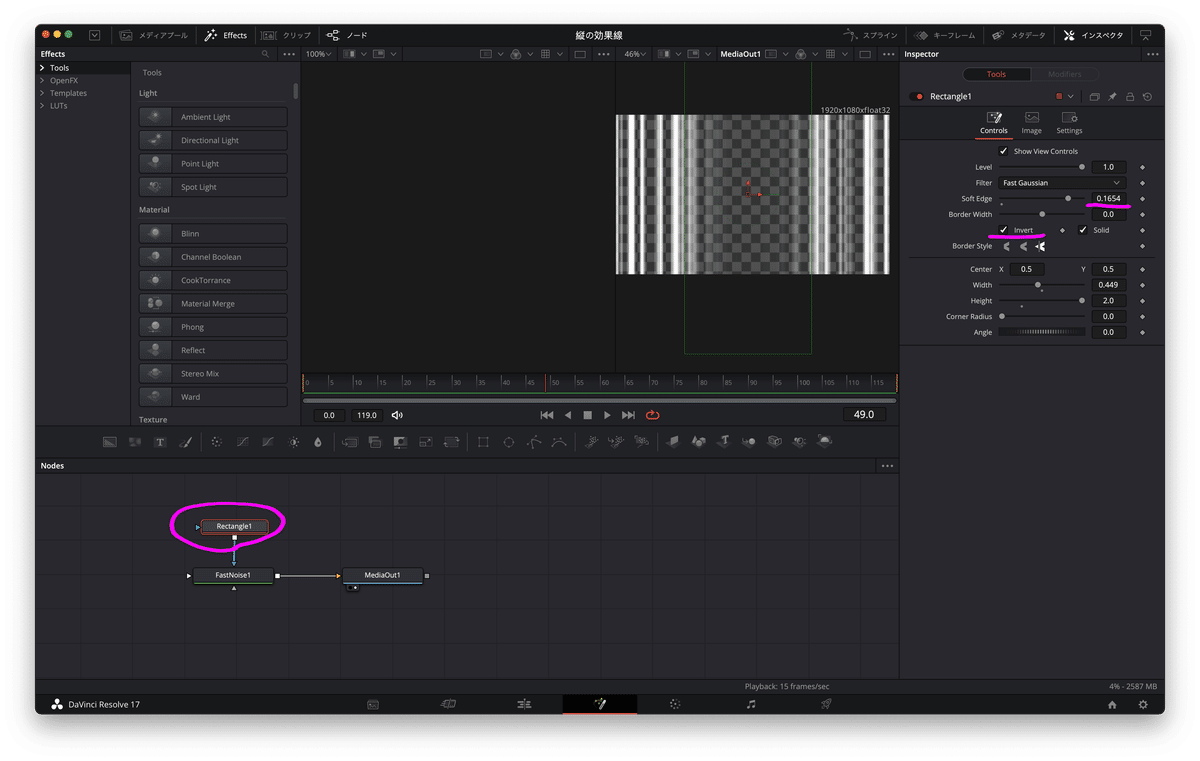Toggle Rectangle1 enable switch in Inspector
The image size is (1200, 761).
pyautogui.click(x=919, y=97)
